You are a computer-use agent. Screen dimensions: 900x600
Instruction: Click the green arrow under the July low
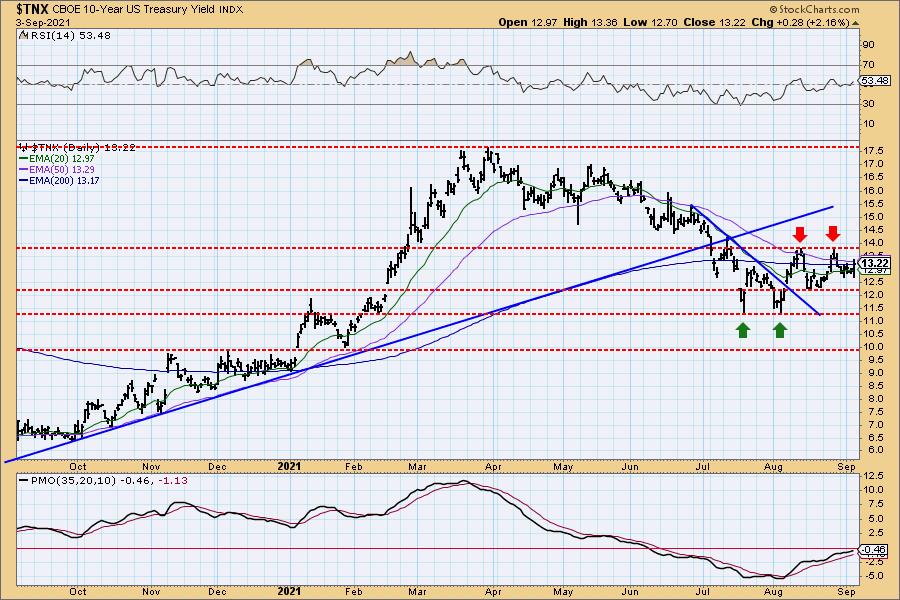click(743, 330)
